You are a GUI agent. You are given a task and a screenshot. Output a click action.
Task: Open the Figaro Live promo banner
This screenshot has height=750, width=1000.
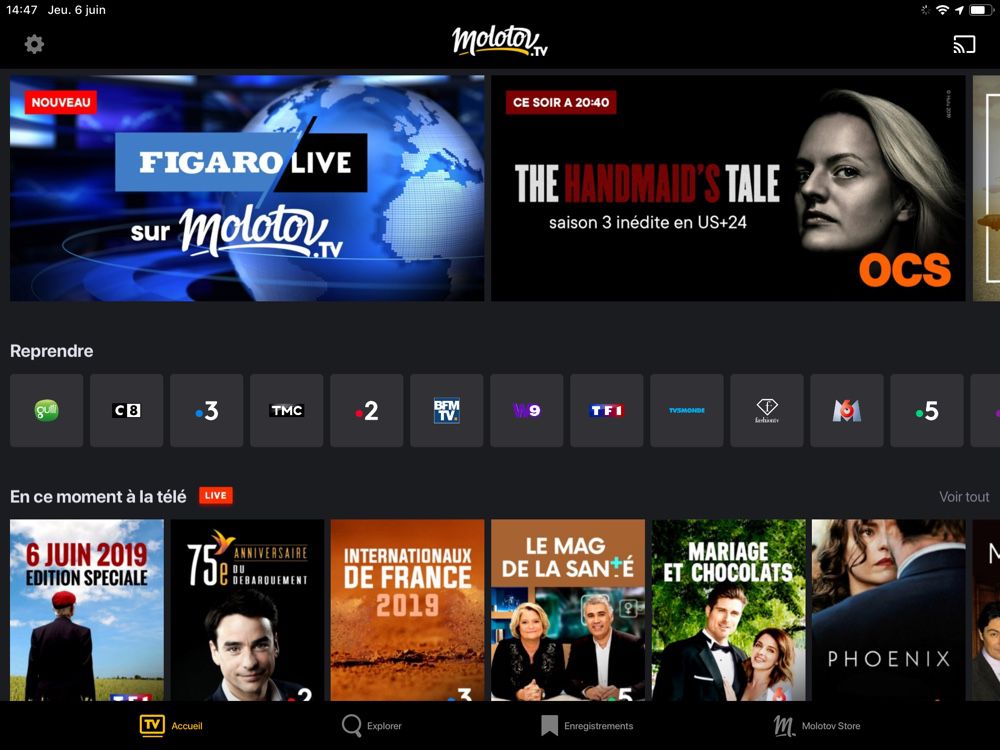[247, 188]
